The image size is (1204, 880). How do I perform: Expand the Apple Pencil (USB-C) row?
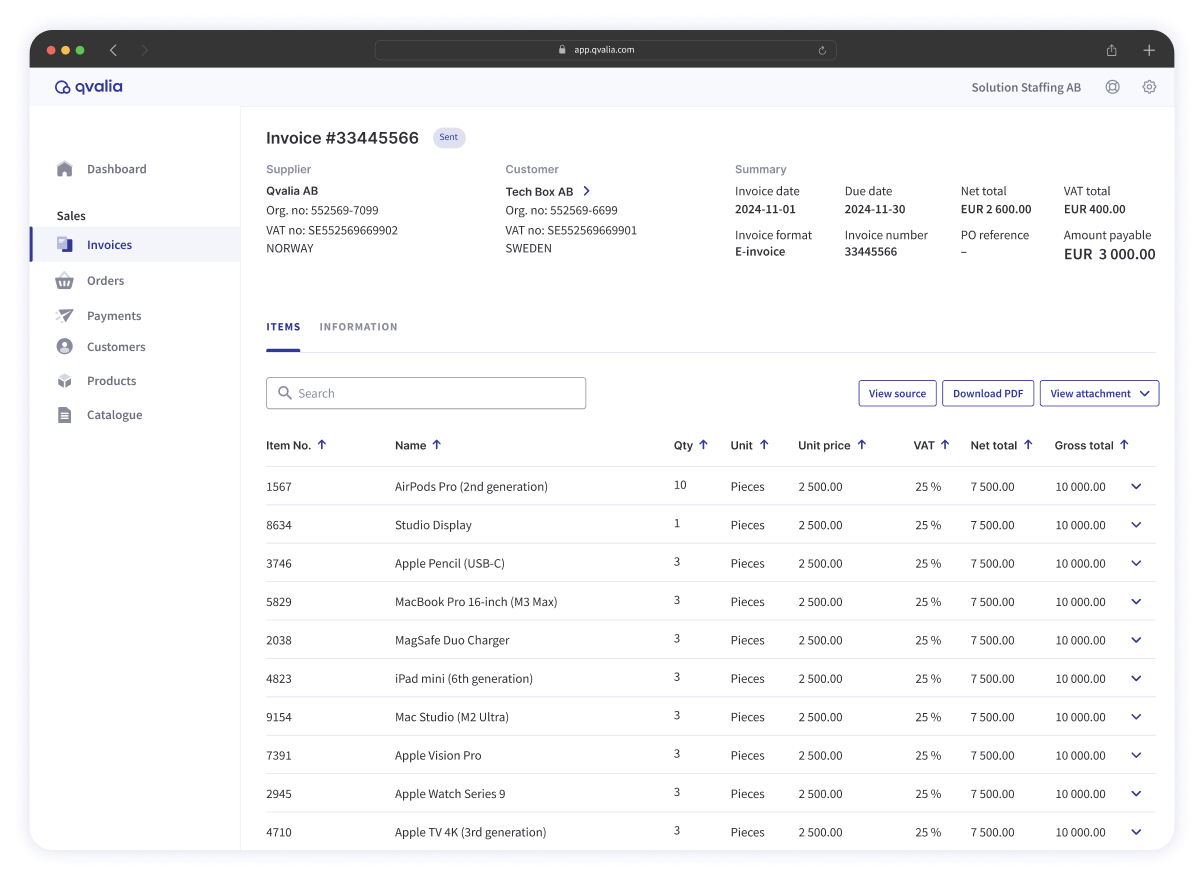click(1136, 563)
